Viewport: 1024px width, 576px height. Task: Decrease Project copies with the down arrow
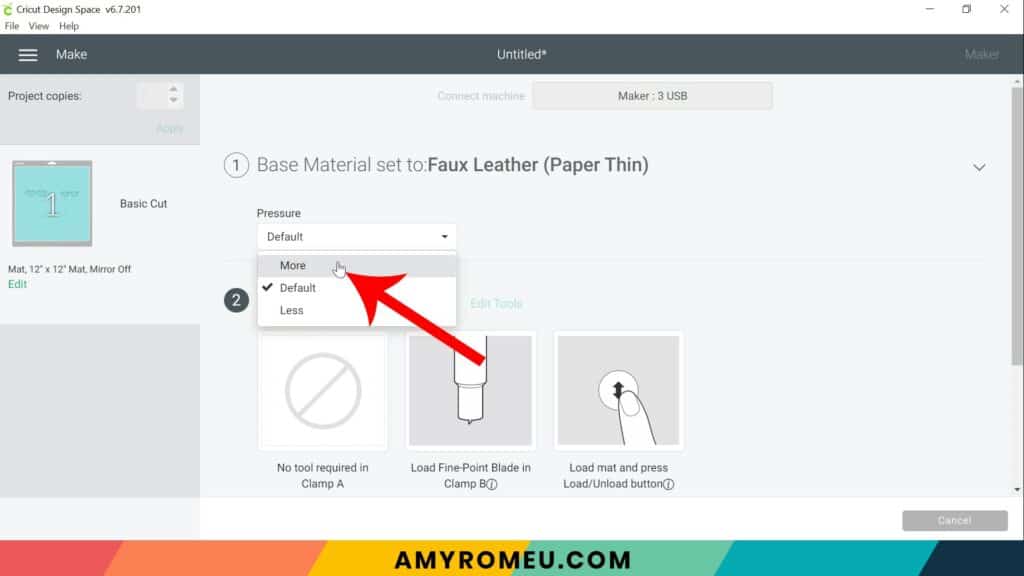pyautogui.click(x=173, y=100)
